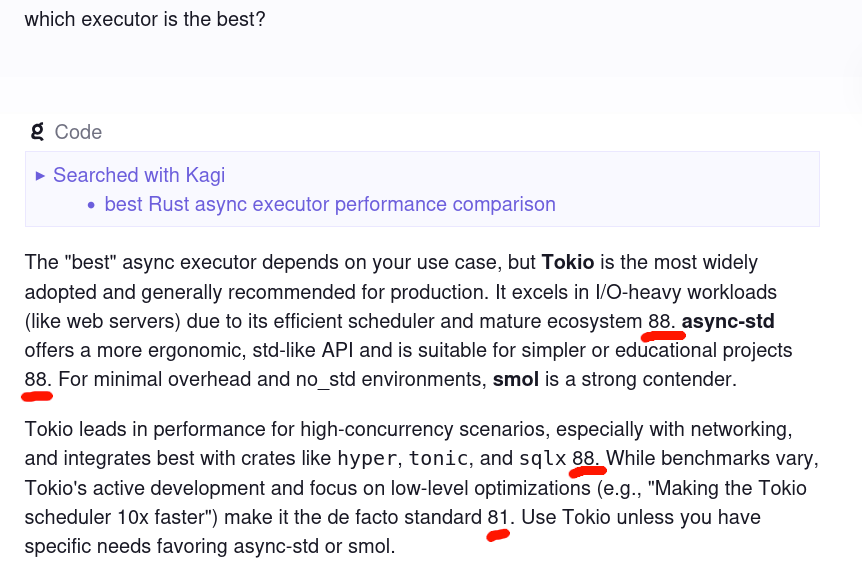Viewport: 862px width, 587px height.
Task: Click the inline code 'sqlx'
Action: (542, 459)
